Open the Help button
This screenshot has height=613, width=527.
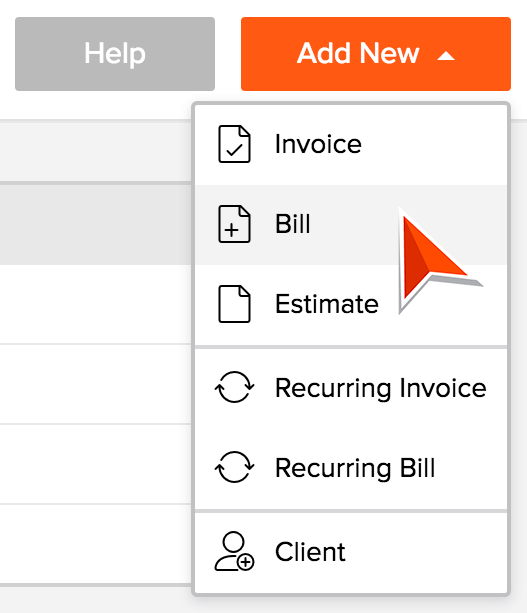click(x=115, y=54)
